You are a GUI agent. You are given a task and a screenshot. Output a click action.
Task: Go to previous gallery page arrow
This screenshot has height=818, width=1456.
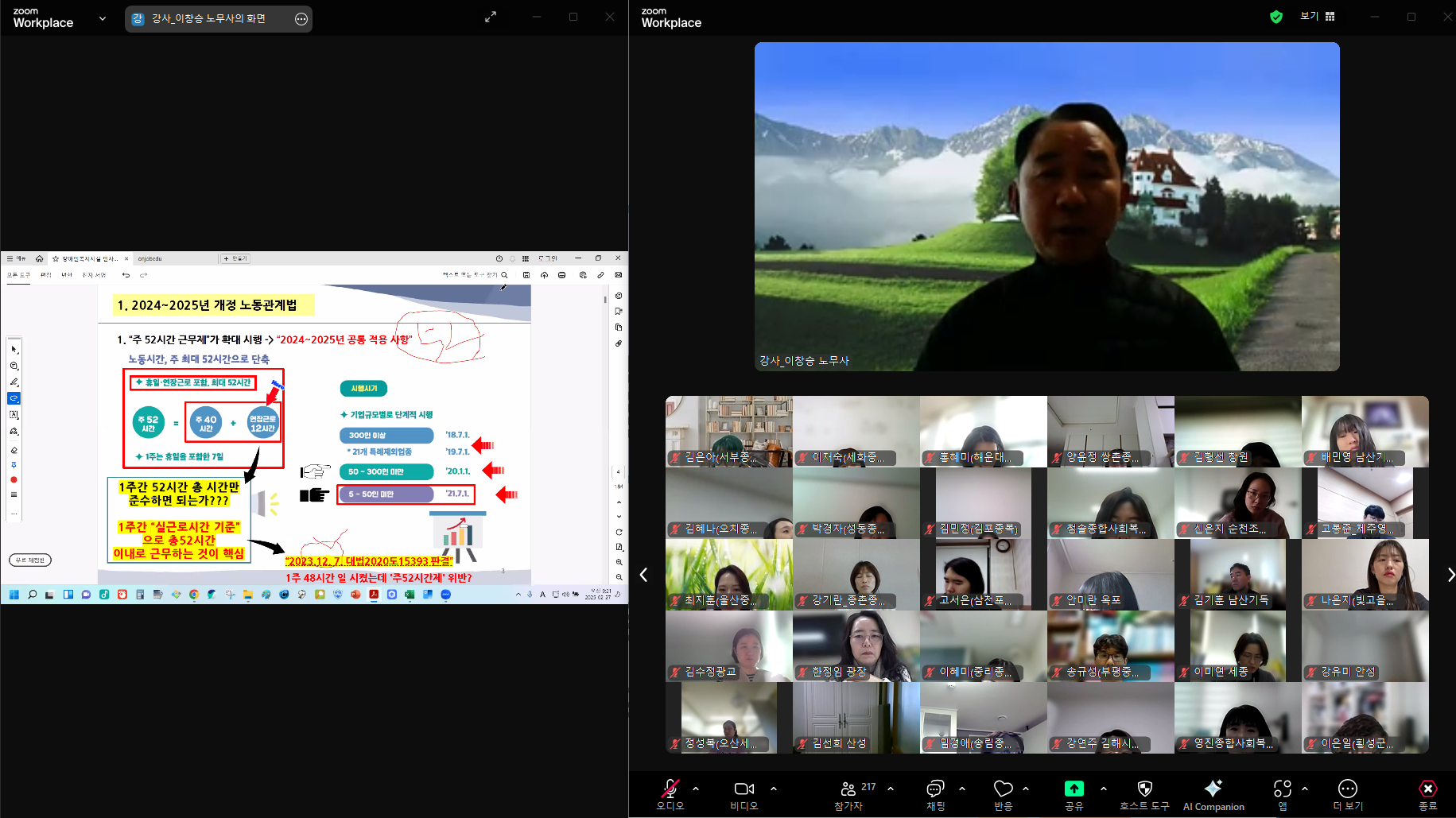click(643, 575)
